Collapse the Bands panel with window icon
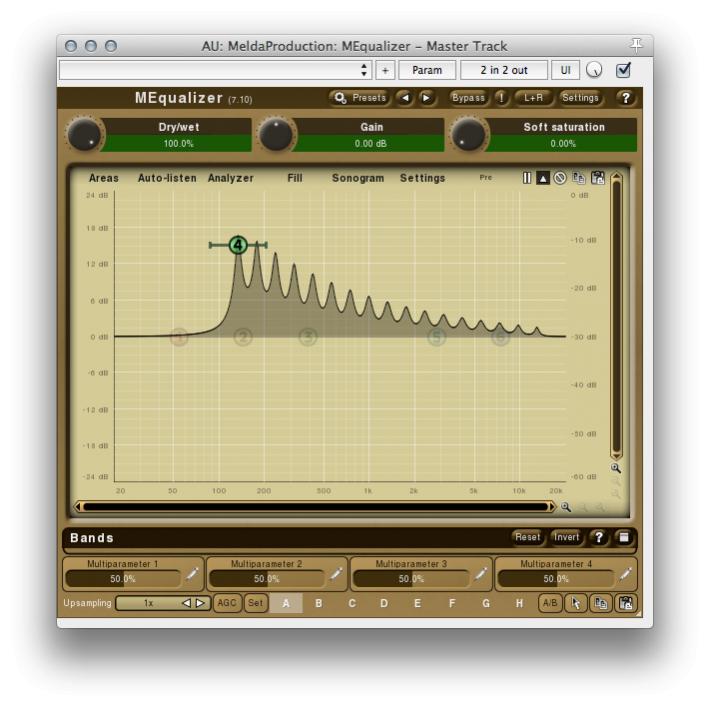This screenshot has height=707, width=710. coord(624,538)
